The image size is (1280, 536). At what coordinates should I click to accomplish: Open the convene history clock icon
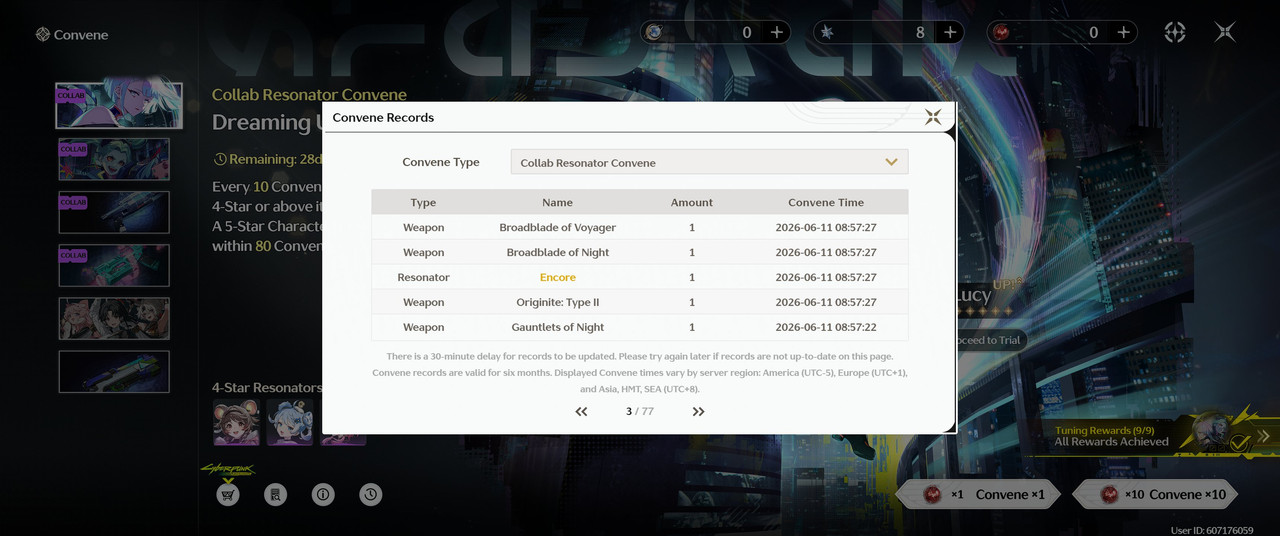click(x=371, y=493)
